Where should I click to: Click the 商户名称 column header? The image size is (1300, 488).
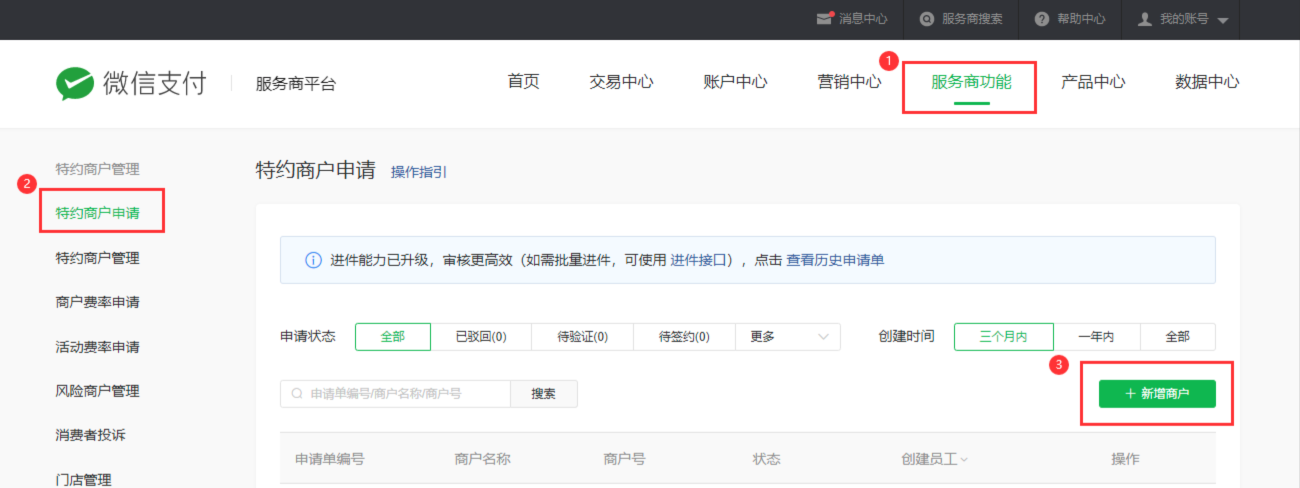pos(482,460)
